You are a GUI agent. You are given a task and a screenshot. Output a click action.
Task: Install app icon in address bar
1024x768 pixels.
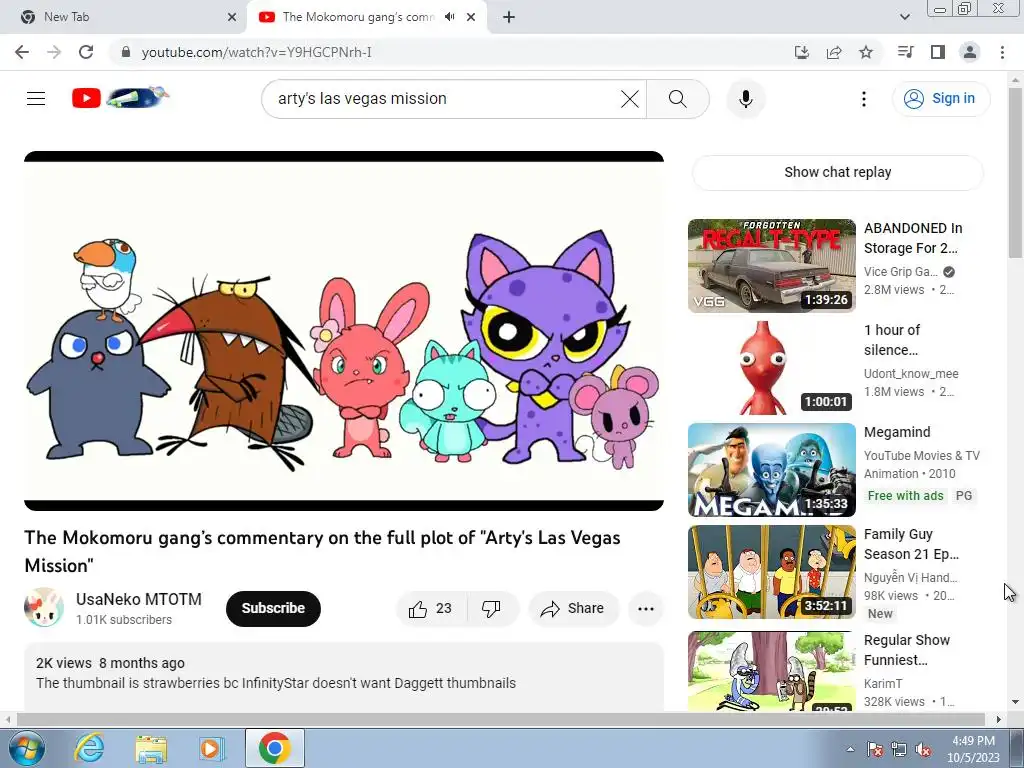(802, 52)
